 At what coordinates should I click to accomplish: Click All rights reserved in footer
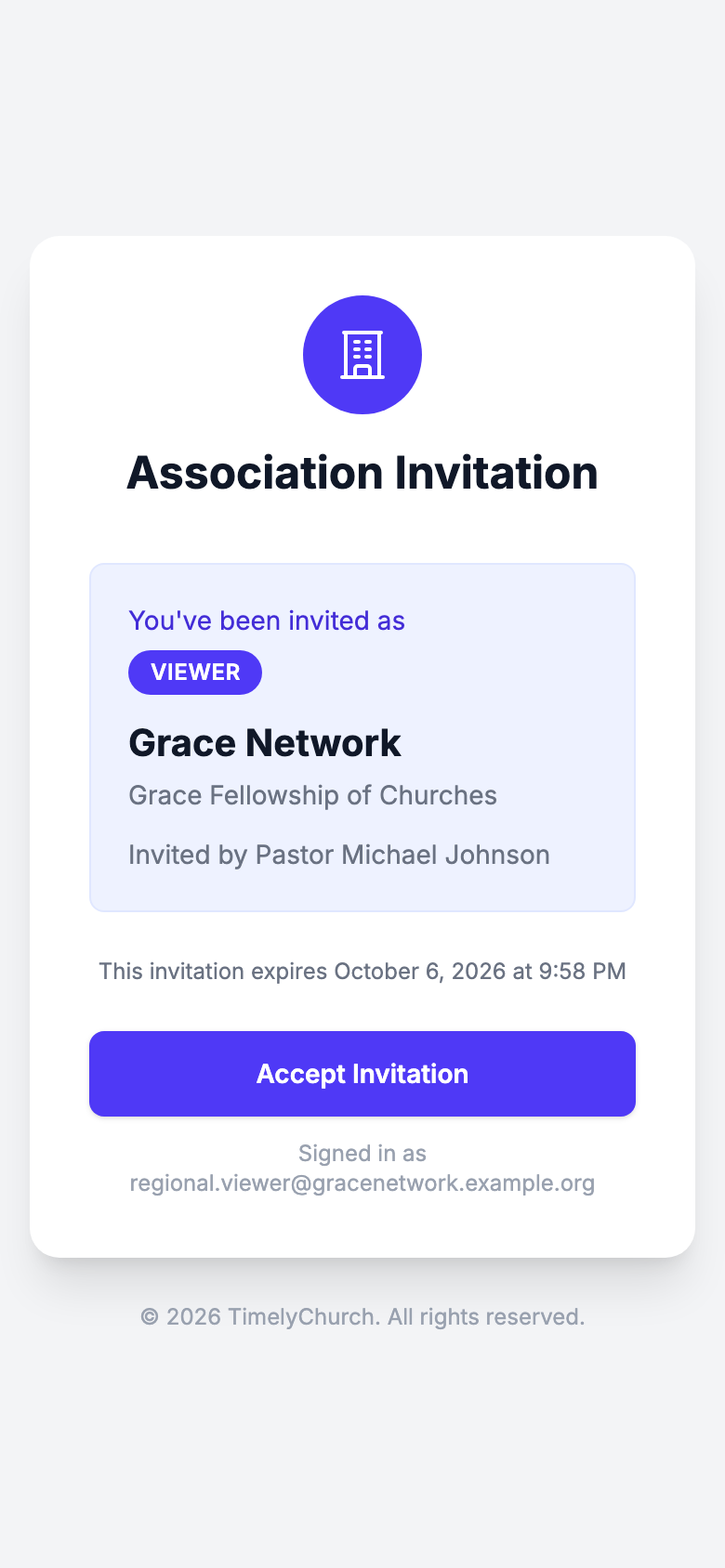486,1317
